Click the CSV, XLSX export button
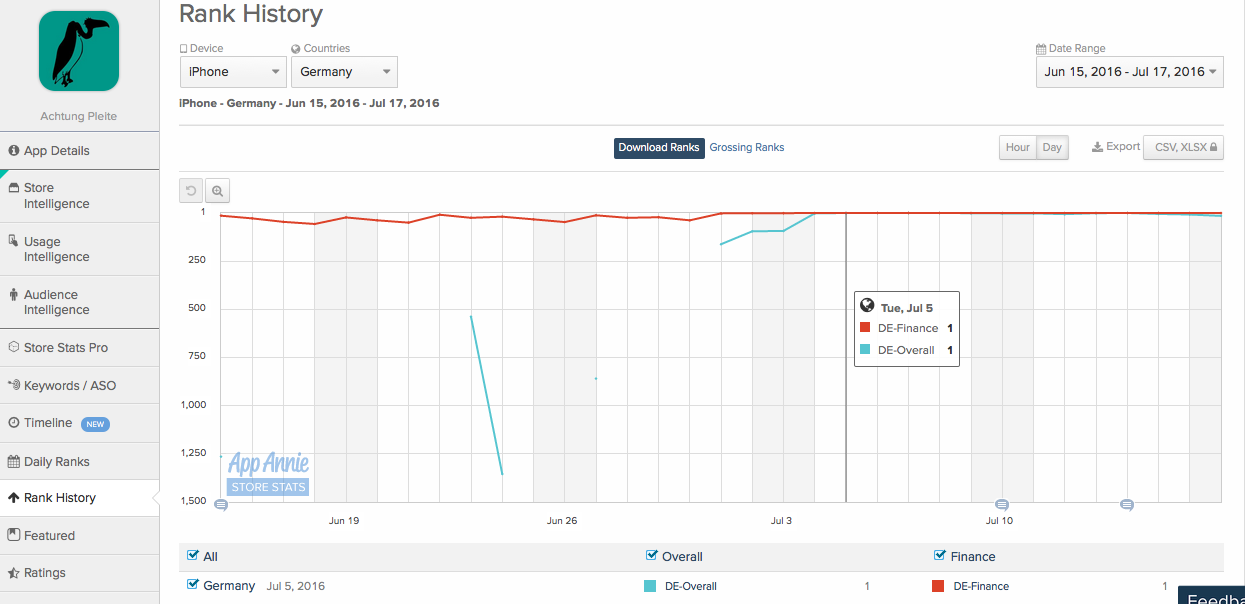 (1183, 148)
